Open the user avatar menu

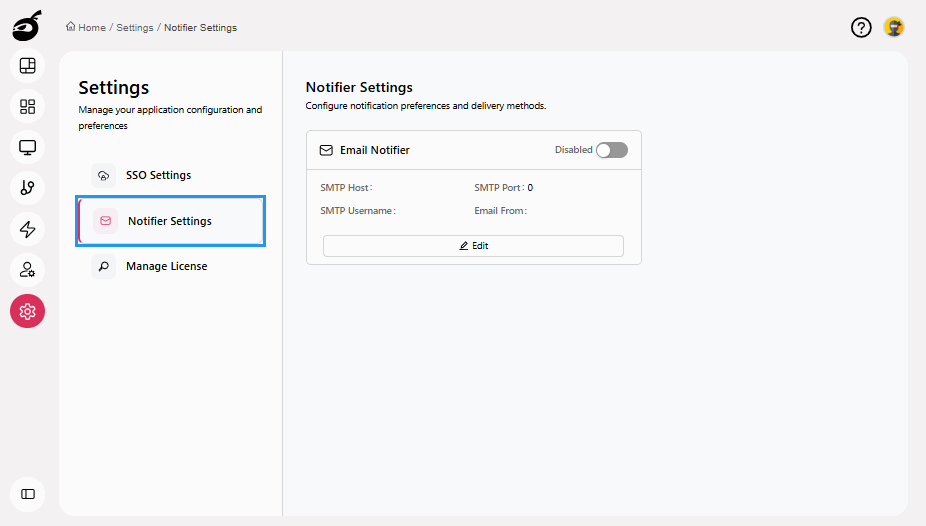(894, 27)
